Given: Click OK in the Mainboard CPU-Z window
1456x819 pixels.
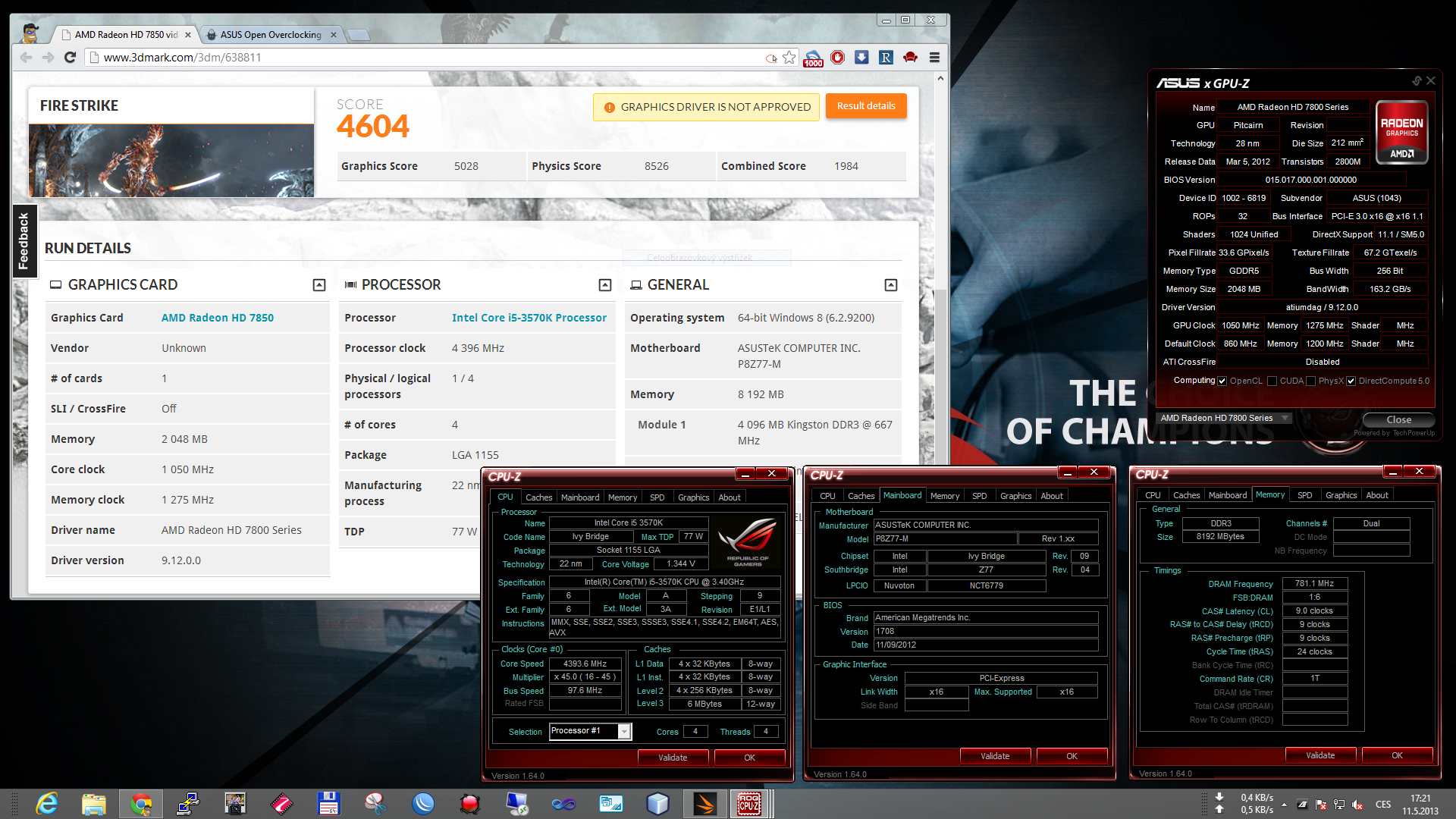Looking at the screenshot, I should point(1072,756).
